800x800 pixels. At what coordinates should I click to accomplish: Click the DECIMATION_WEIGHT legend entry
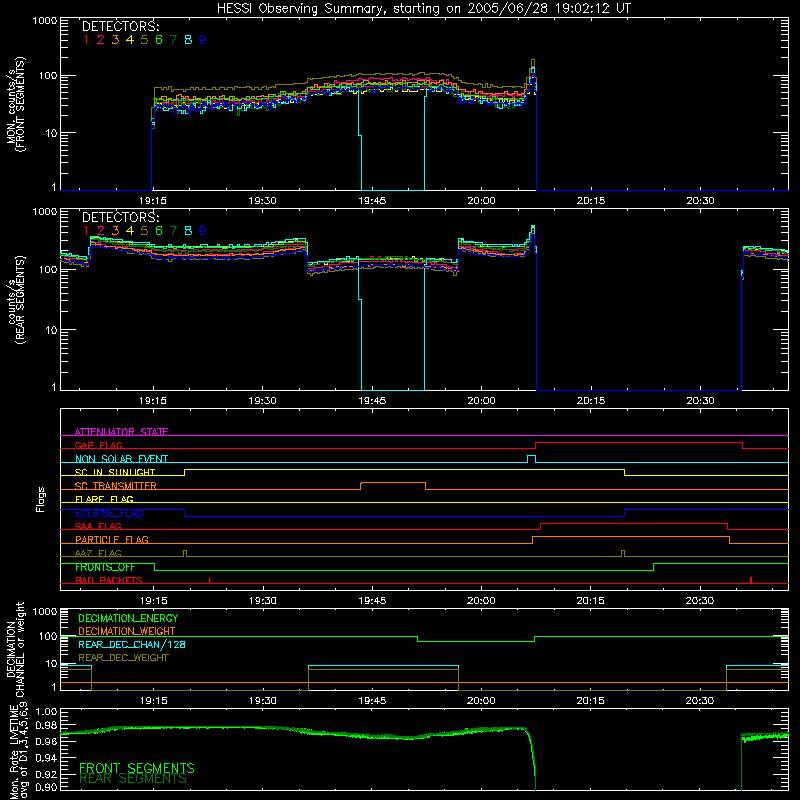127,631
